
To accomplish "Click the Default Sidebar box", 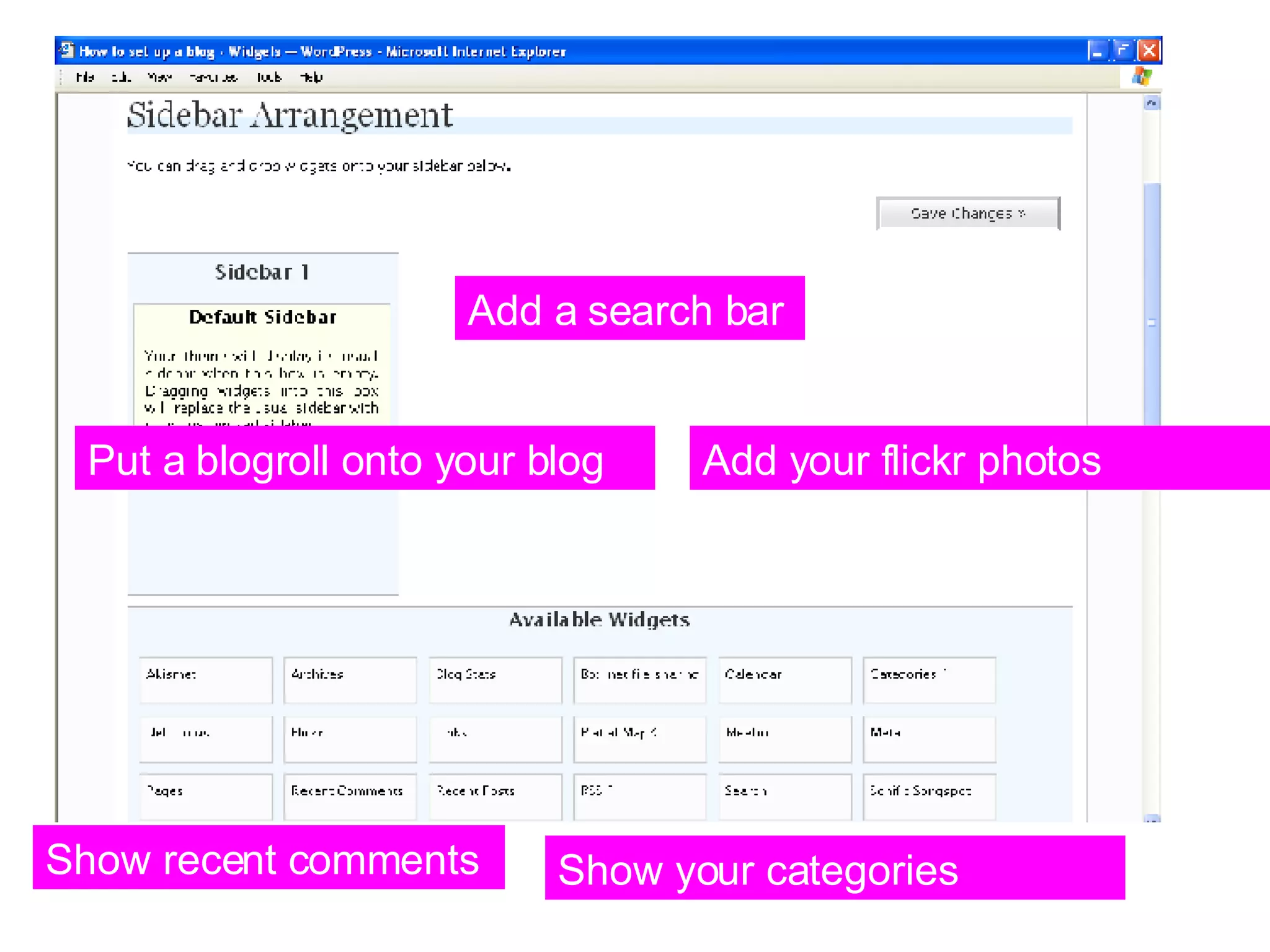I will [x=262, y=364].
